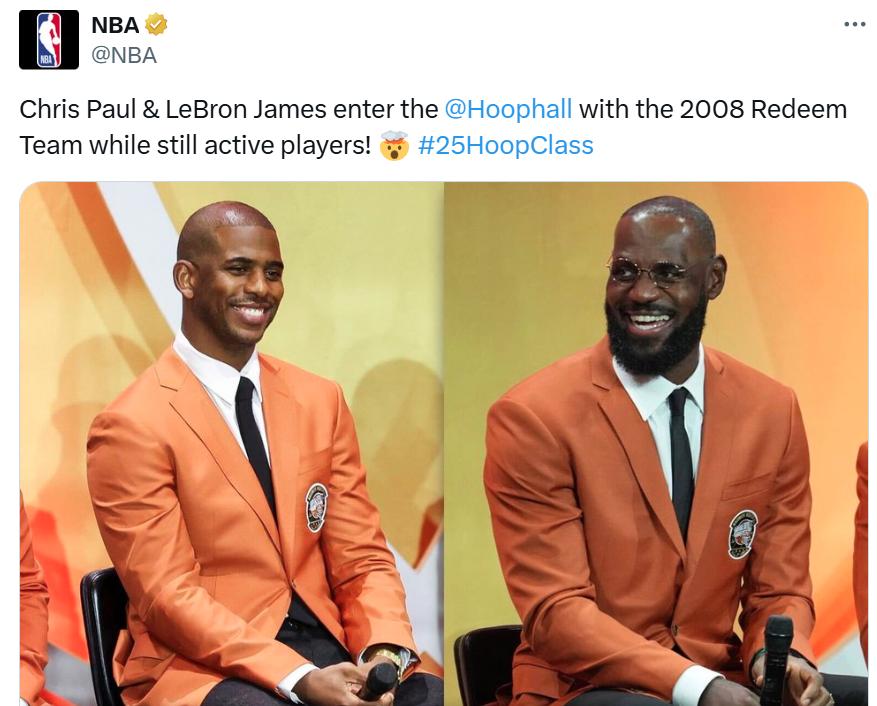Click the jacket crest patch in the right photo
Screen dimensions: 877x706
742,534
